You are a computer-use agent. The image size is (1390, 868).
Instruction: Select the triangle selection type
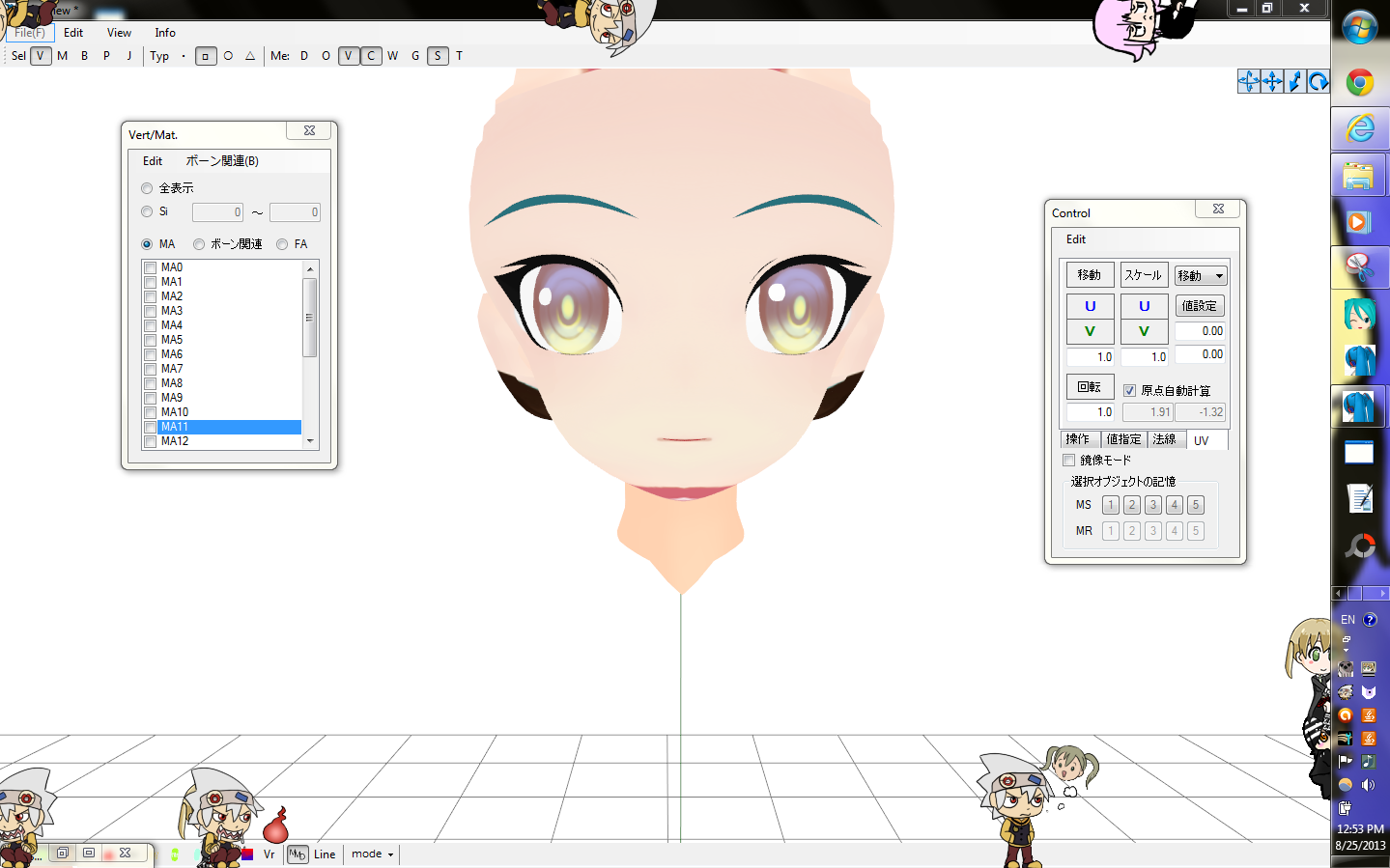click(x=250, y=56)
